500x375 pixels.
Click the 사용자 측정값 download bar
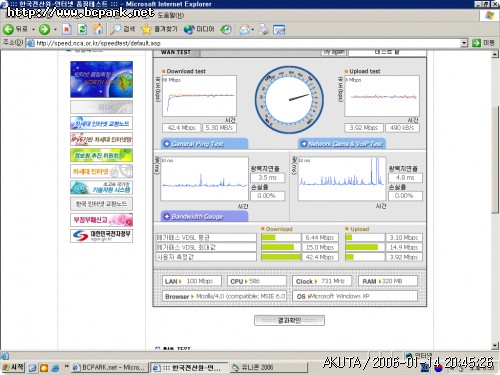[281, 257]
